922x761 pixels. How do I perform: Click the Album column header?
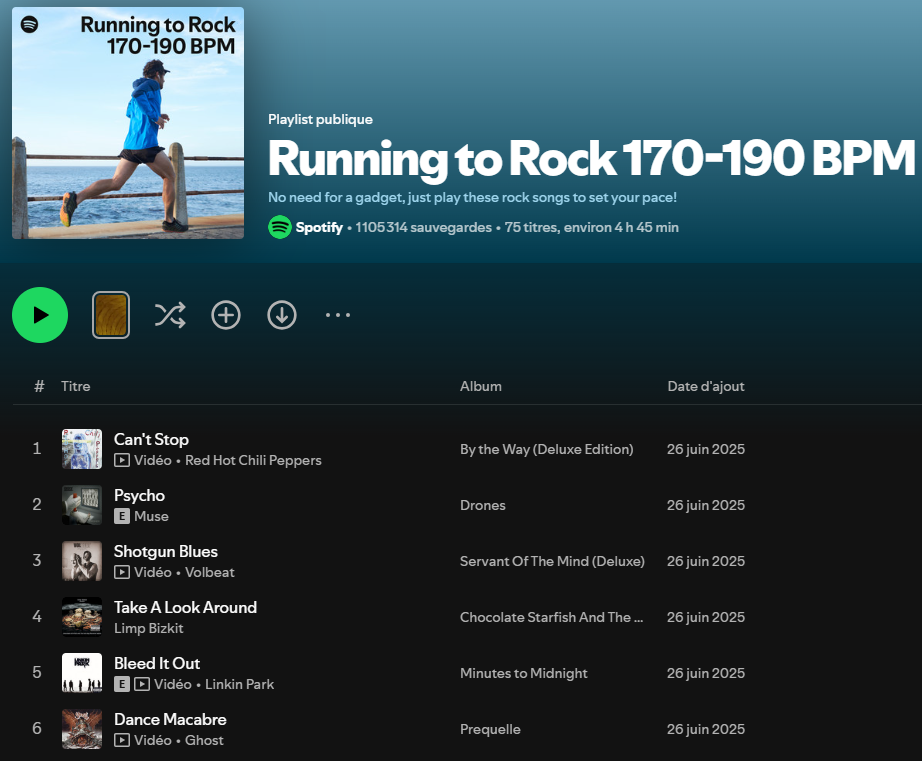[481, 386]
